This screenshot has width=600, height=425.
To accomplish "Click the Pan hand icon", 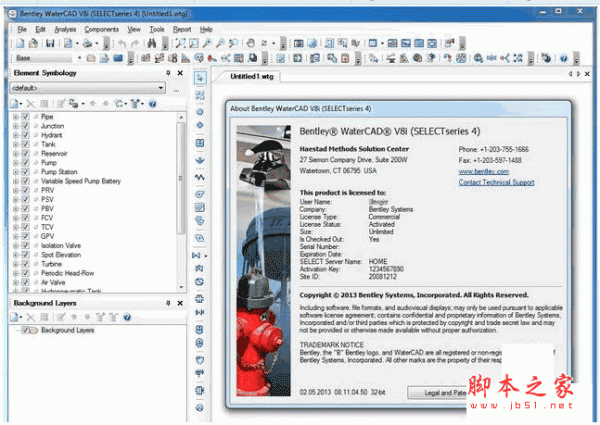I will coord(251,43).
